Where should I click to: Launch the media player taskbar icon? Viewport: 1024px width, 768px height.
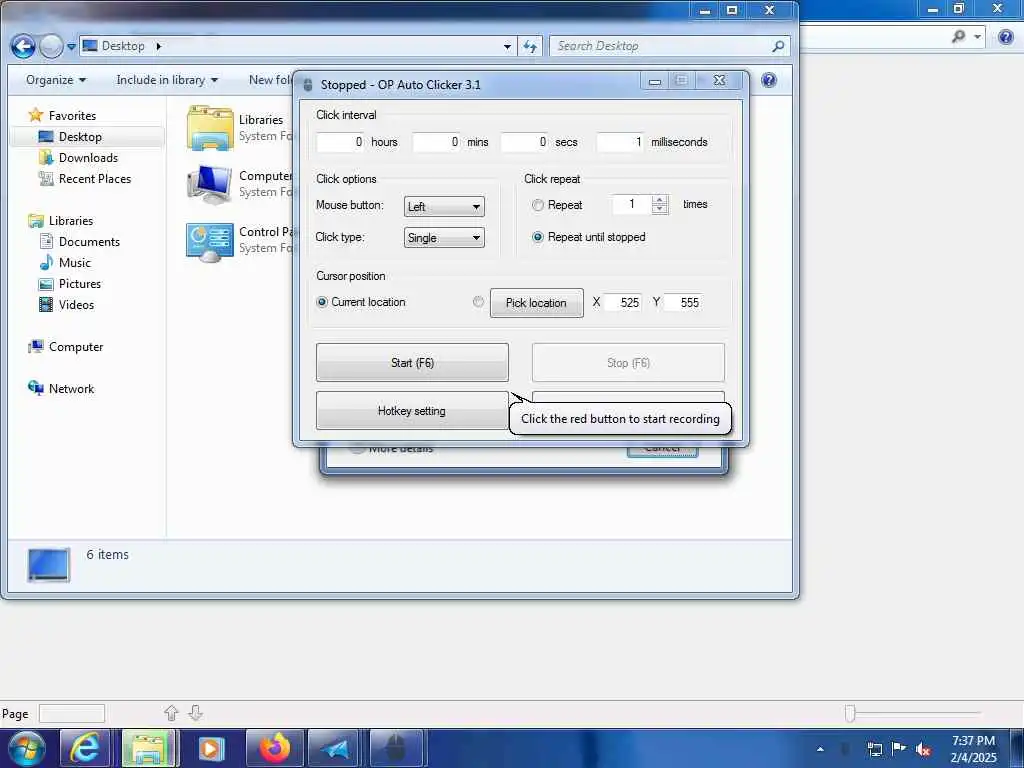(211, 748)
